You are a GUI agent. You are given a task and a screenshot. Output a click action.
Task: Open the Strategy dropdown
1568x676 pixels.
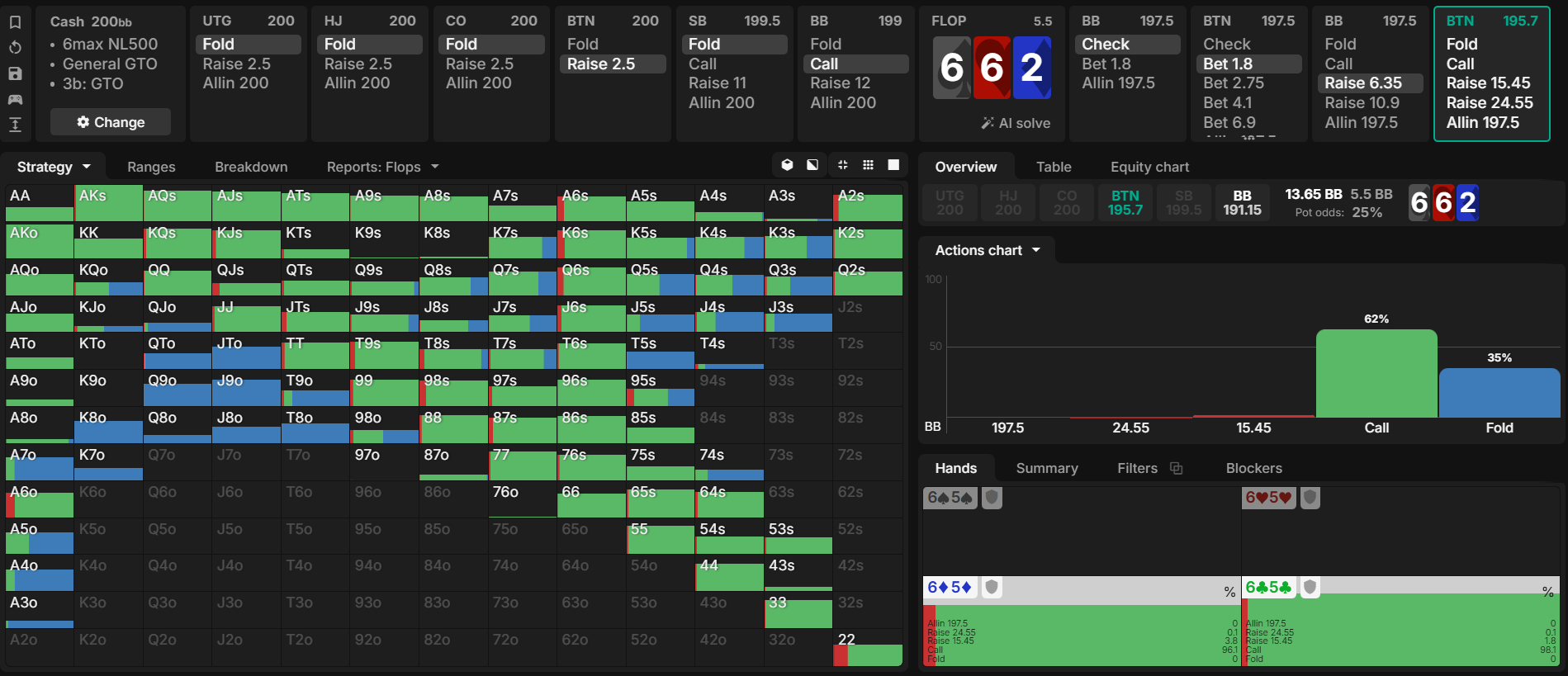coord(54,167)
